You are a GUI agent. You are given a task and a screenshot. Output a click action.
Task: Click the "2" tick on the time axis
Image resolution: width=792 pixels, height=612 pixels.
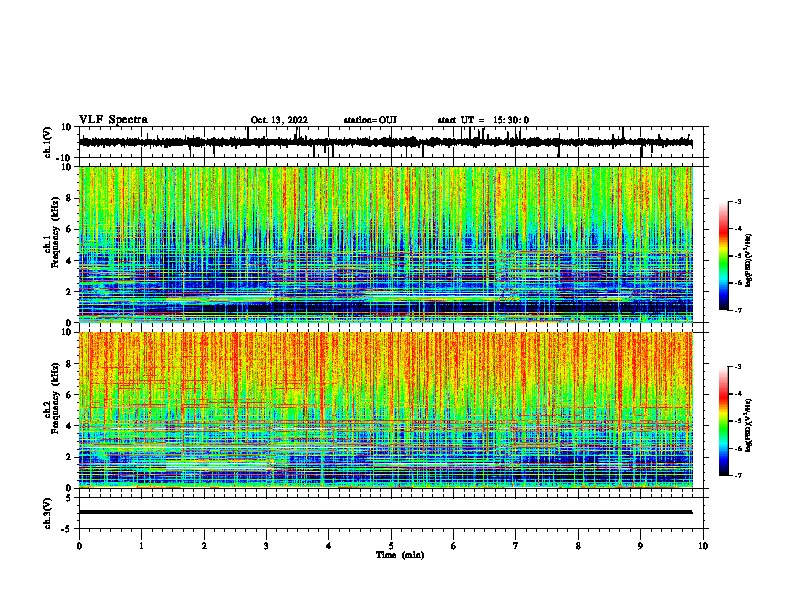[x=204, y=546]
